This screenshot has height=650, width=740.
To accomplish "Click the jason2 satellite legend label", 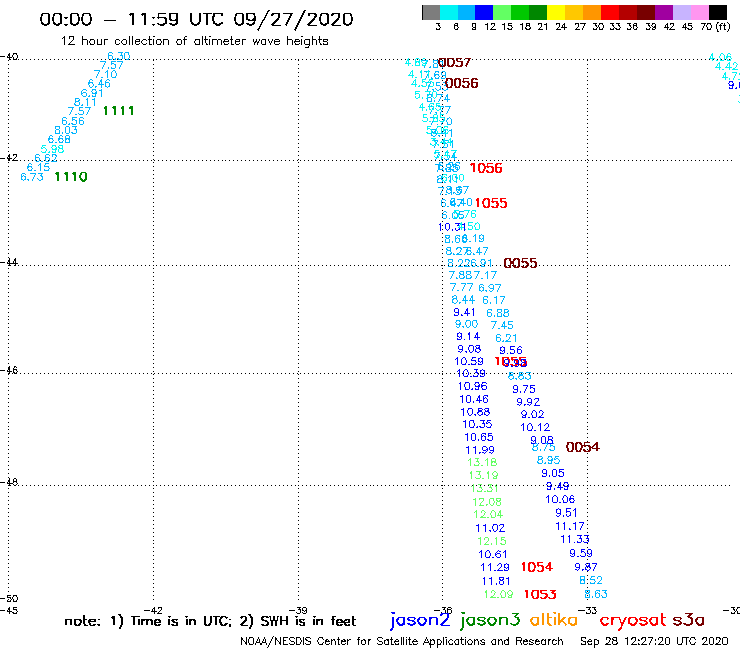I will (420, 621).
